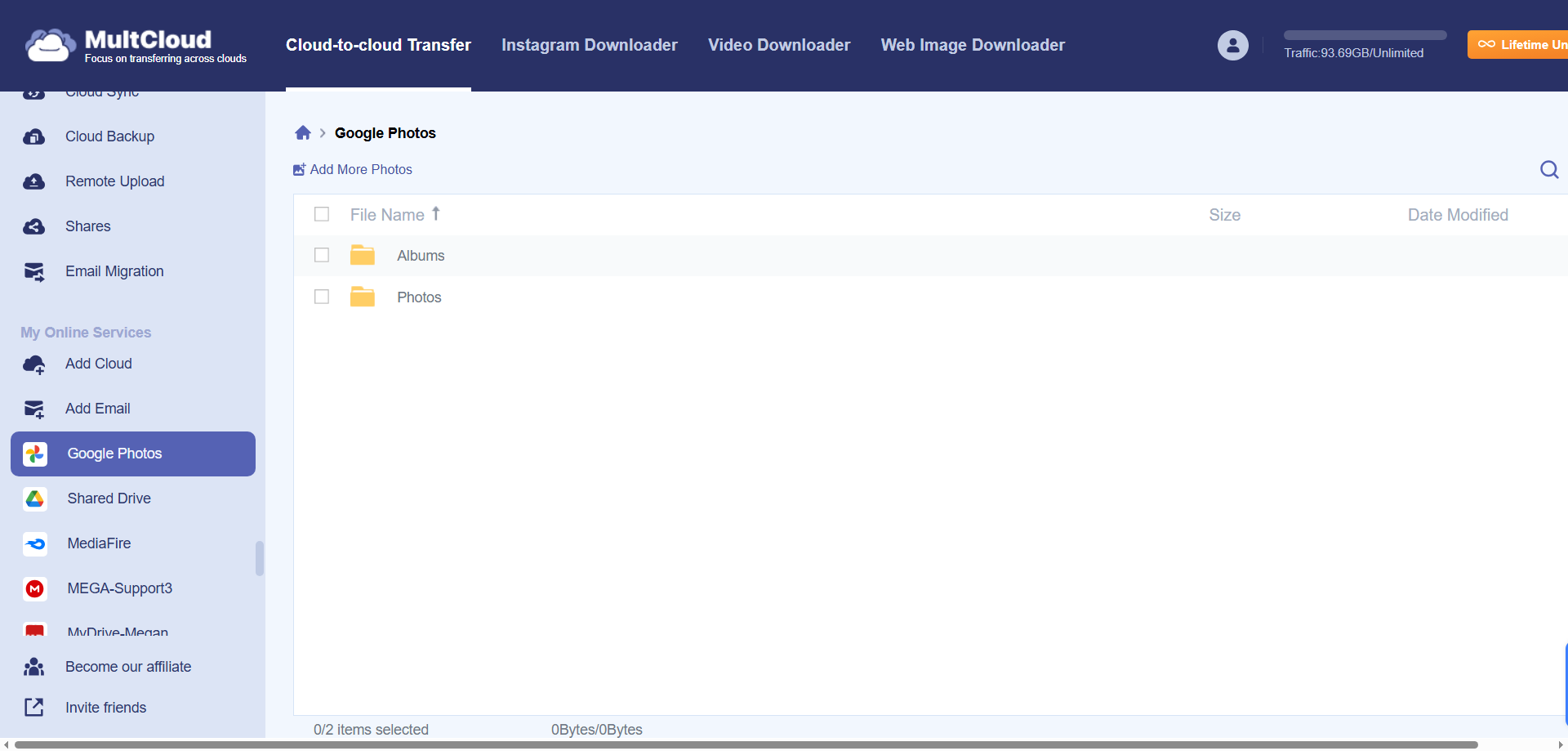Click Add Email in the sidebar

98,409
